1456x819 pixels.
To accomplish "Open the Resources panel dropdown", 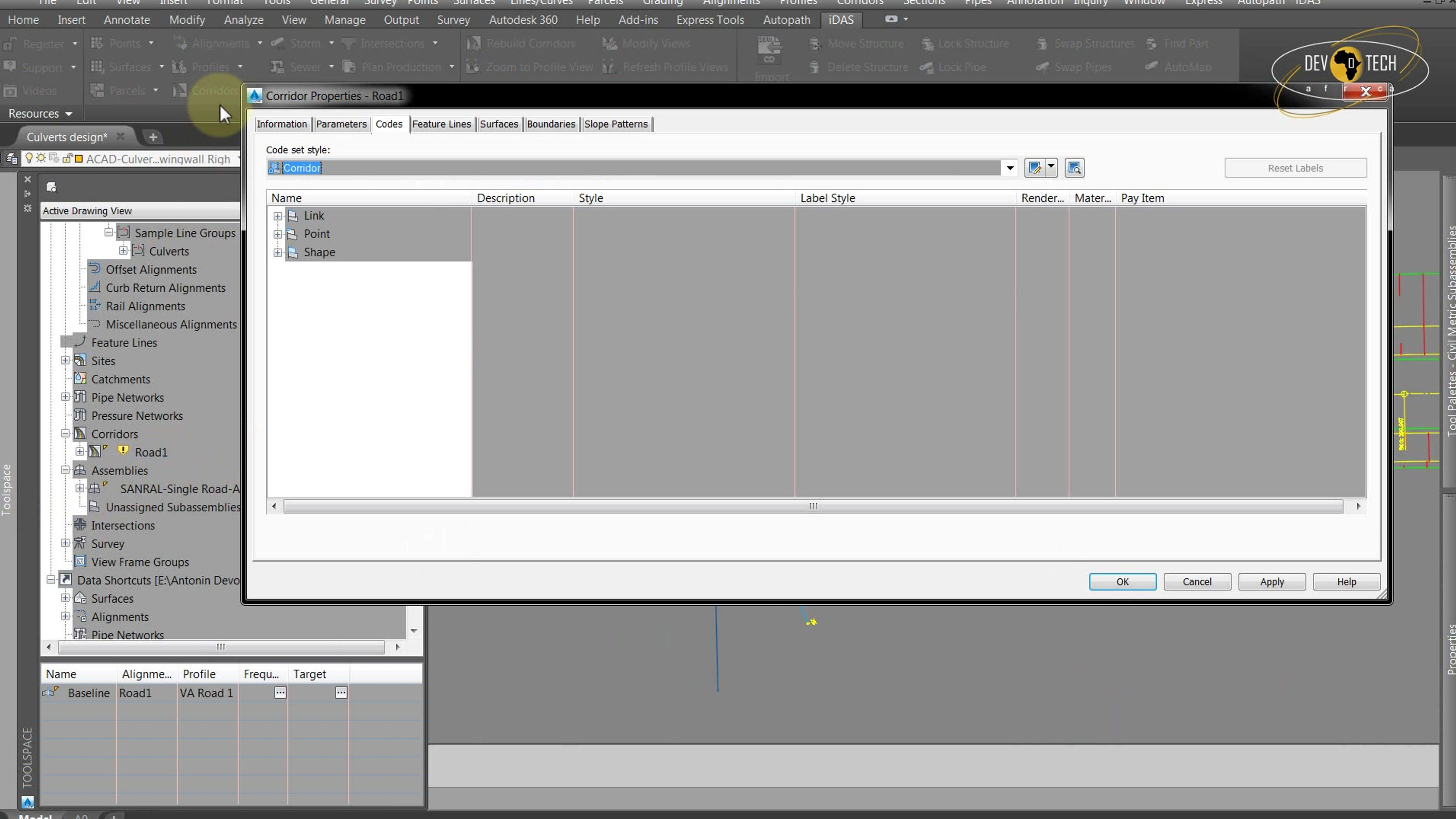I will 41,114.
